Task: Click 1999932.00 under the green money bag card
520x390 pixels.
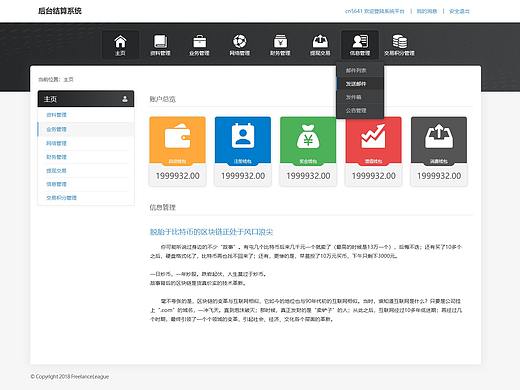Action: coord(308,176)
